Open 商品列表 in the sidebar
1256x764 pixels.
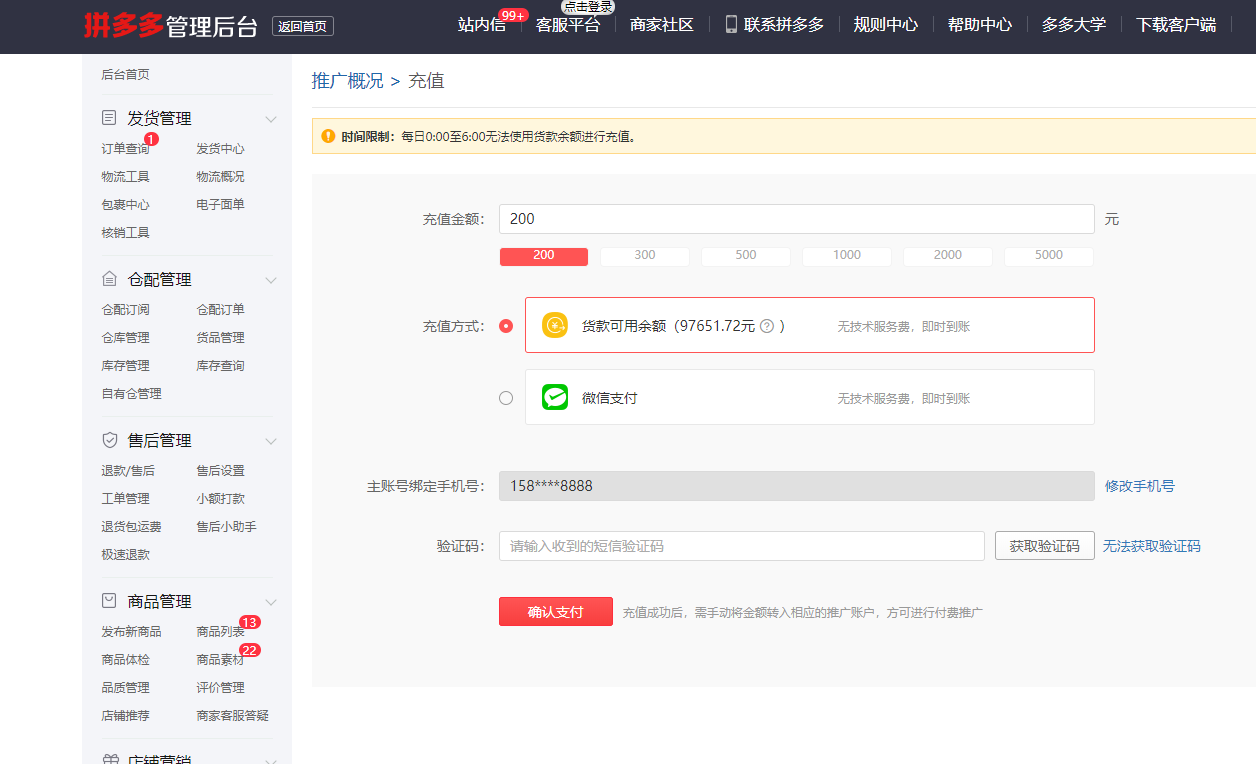click(220, 632)
